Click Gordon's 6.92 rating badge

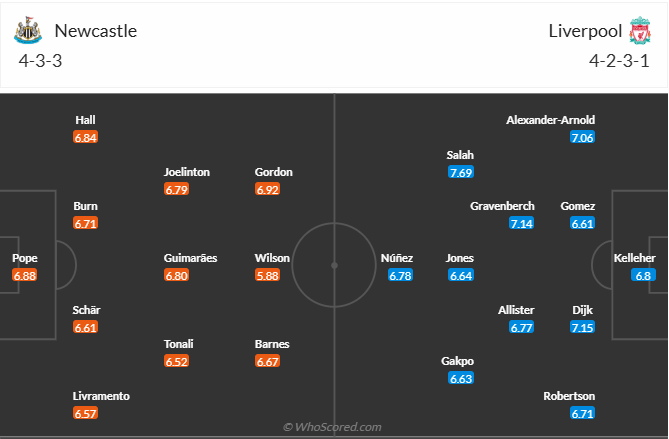coord(267,189)
